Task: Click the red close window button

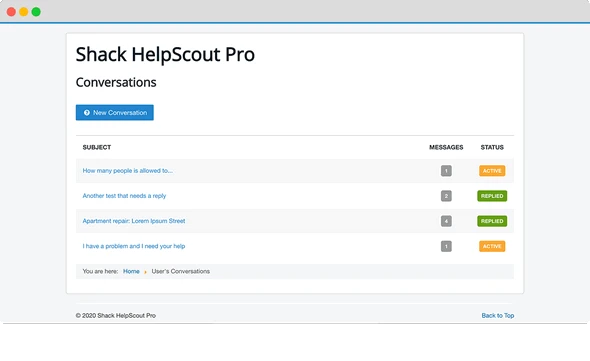Action: pos(11,12)
